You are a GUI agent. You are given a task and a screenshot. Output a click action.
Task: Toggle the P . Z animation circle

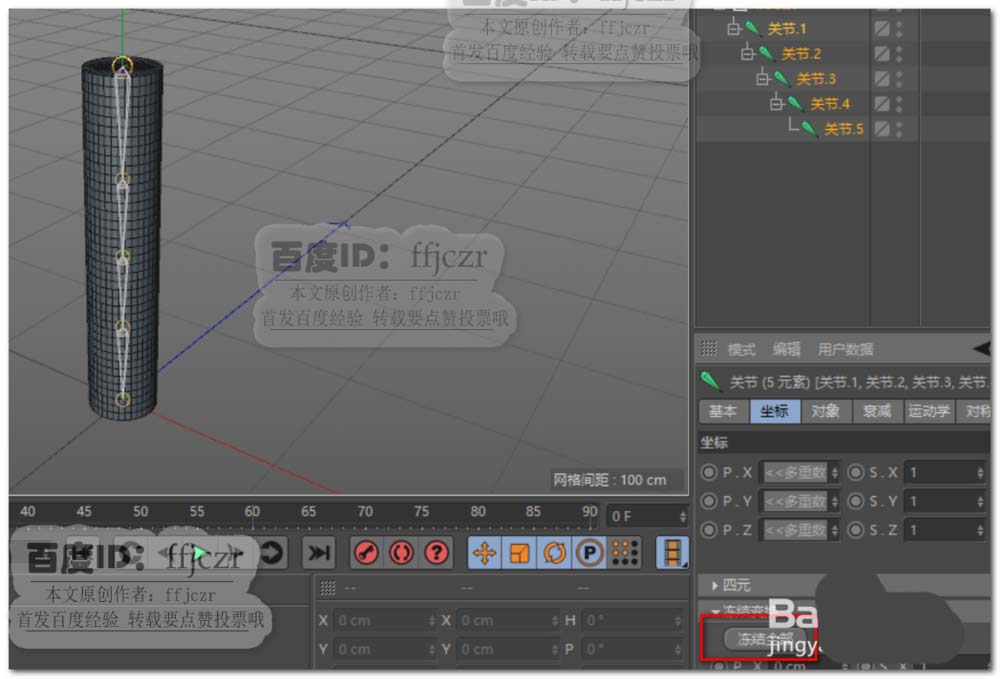[709, 530]
